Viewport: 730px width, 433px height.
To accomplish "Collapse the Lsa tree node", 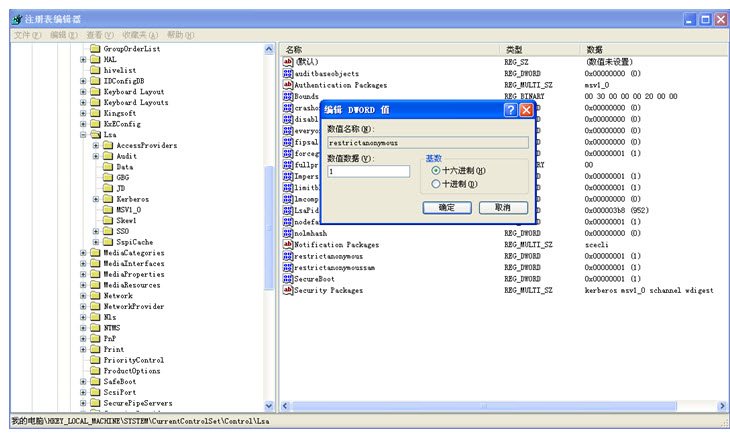I will pos(84,135).
